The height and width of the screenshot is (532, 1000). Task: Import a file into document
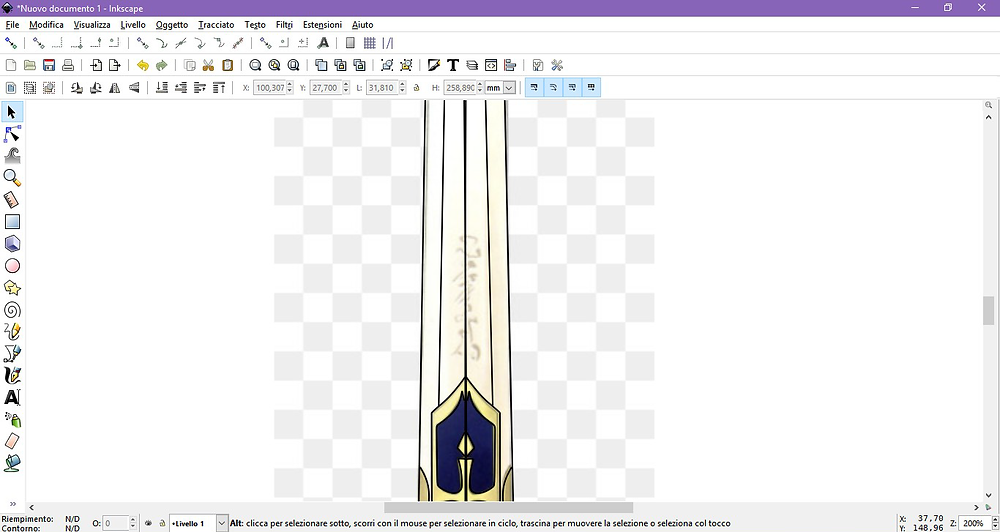(96, 65)
